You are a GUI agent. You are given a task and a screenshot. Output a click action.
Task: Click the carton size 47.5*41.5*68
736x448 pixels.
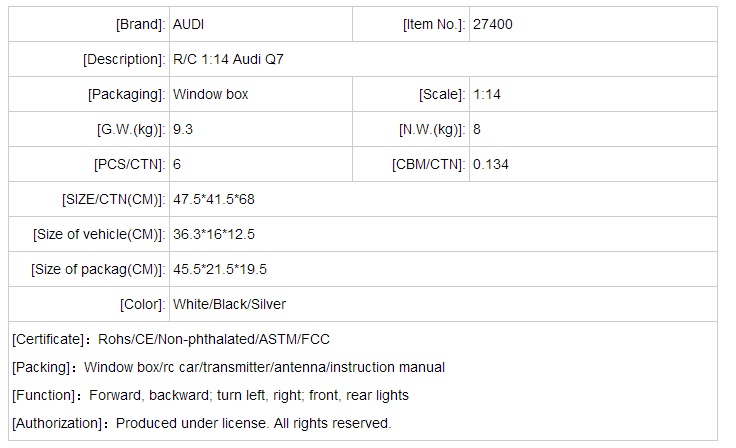(214, 199)
